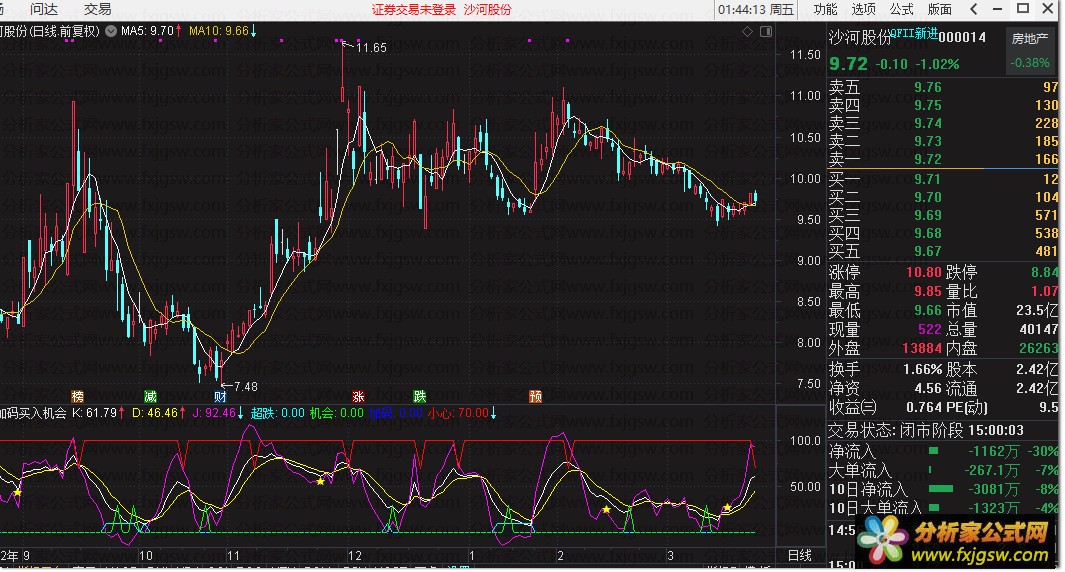
Task: Click the red 涨 marker icon
Action: 358,396
